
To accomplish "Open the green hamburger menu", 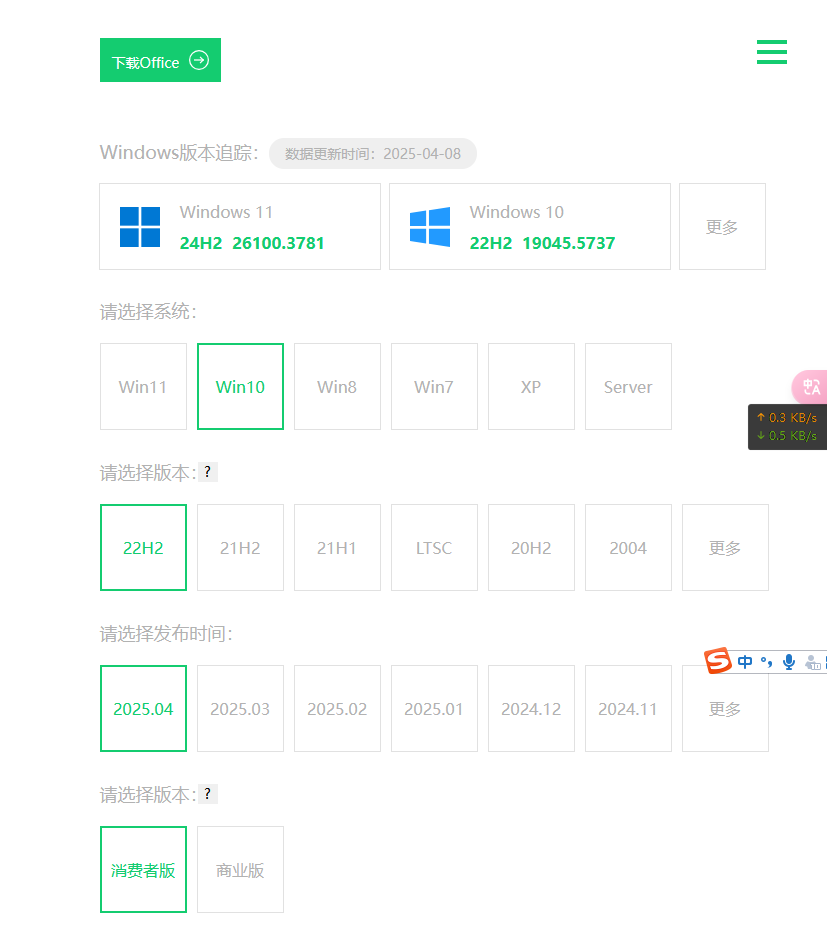I will point(771,52).
